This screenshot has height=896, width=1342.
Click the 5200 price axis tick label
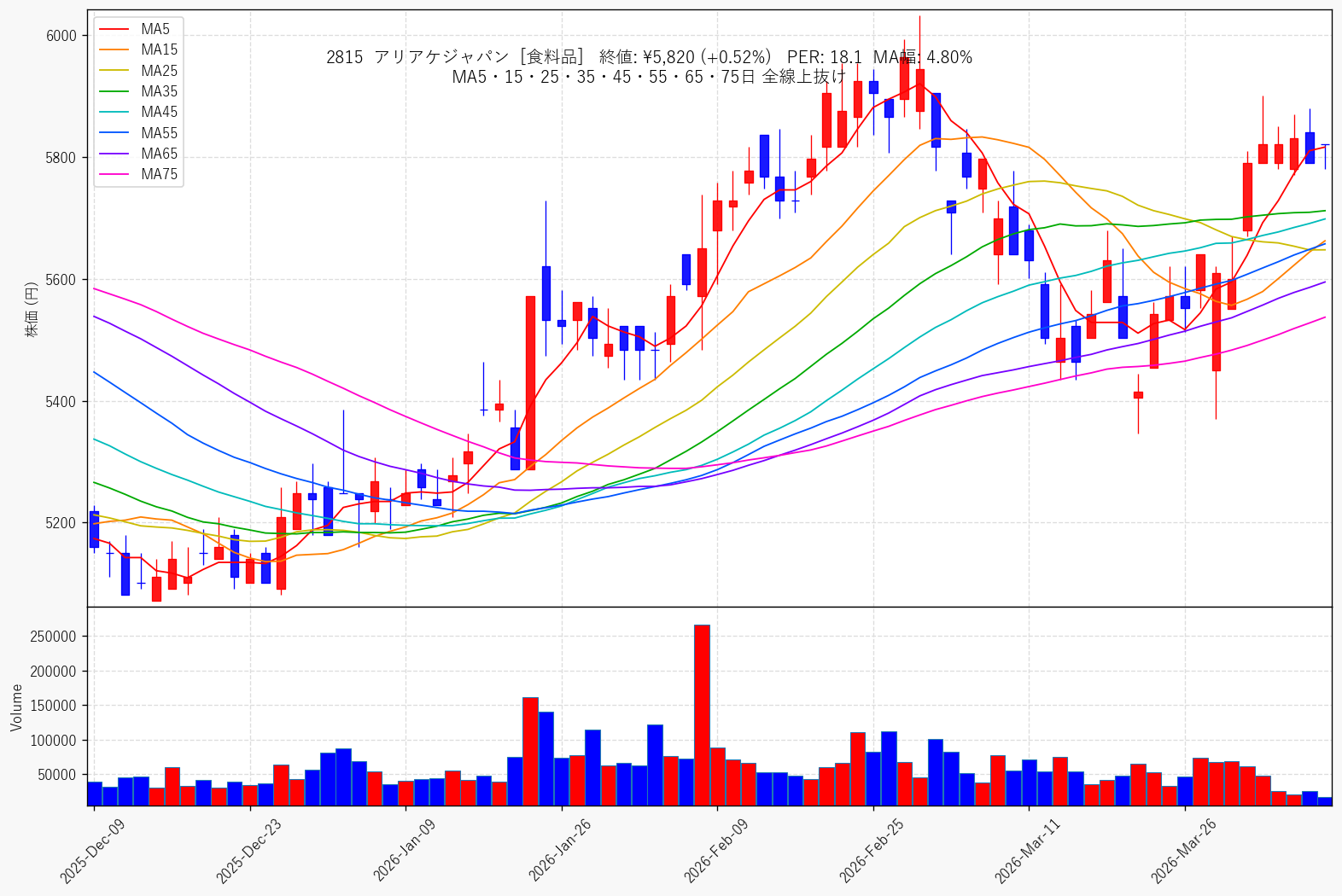click(x=61, y=523)
